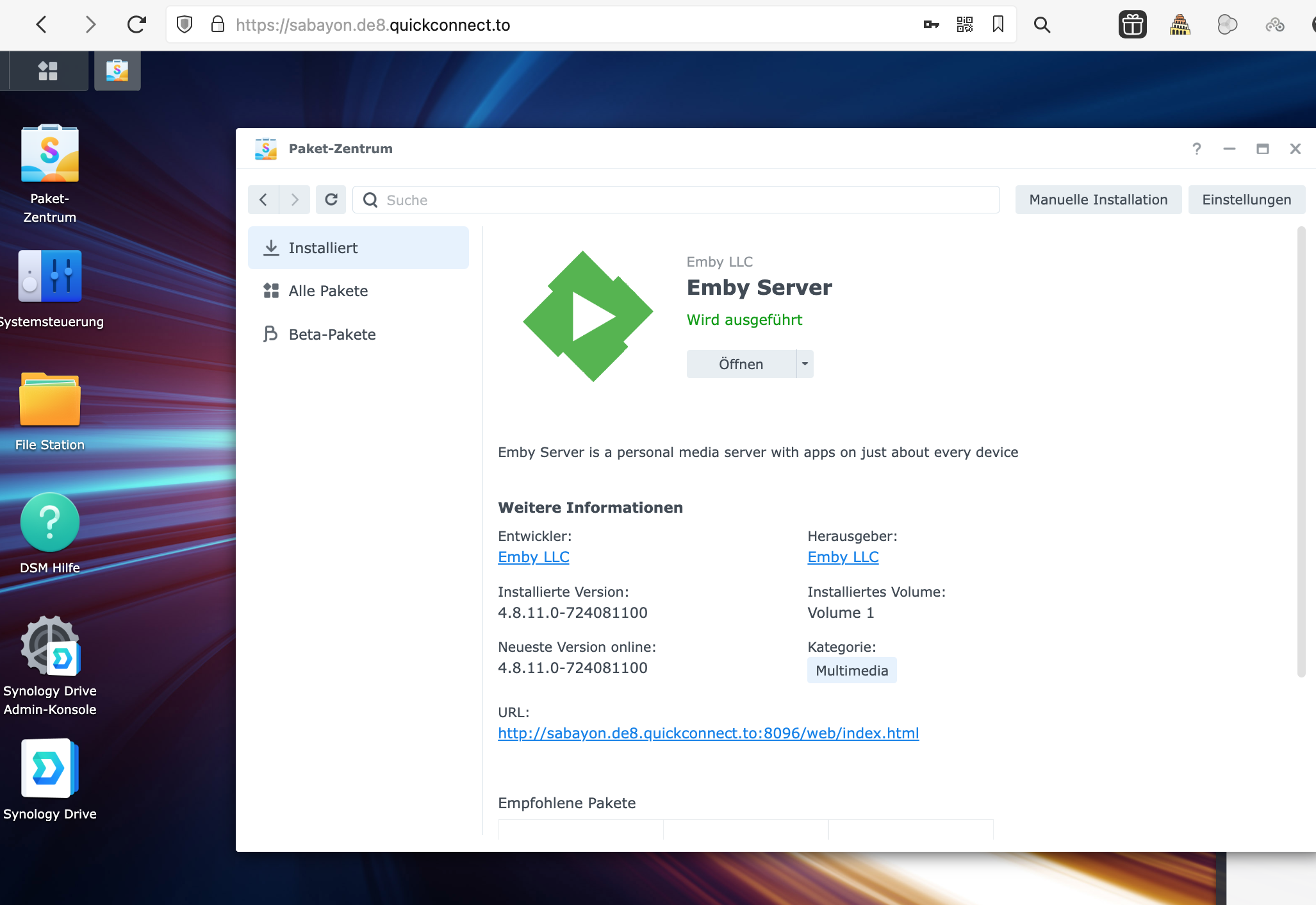
Task: Open the Emby Server URL link
Action: [708, 733]
